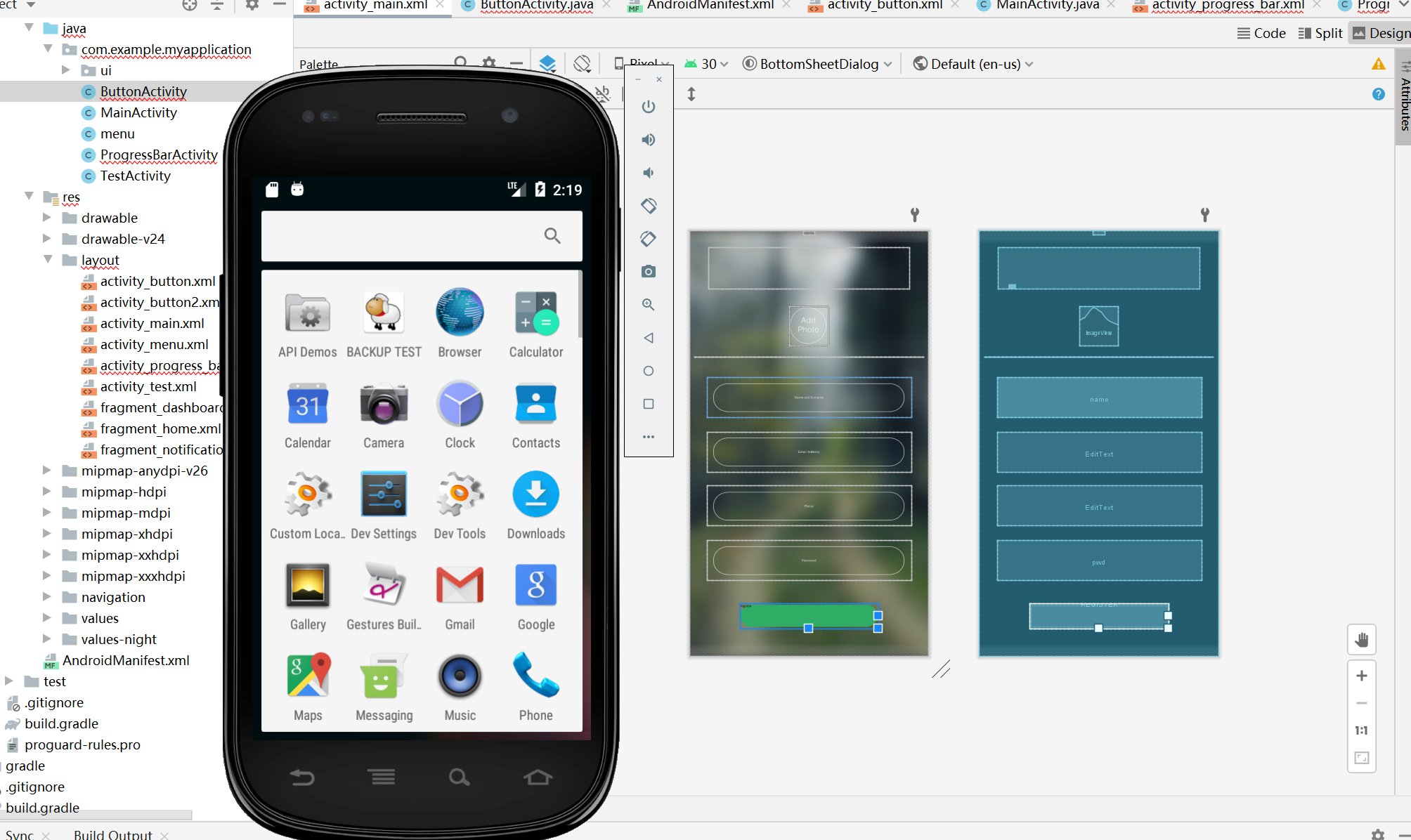Open Dev Settings app on the emulator
Image resolution: width=1411 pixels, height=840 pixels.
[x=384, y=506]
